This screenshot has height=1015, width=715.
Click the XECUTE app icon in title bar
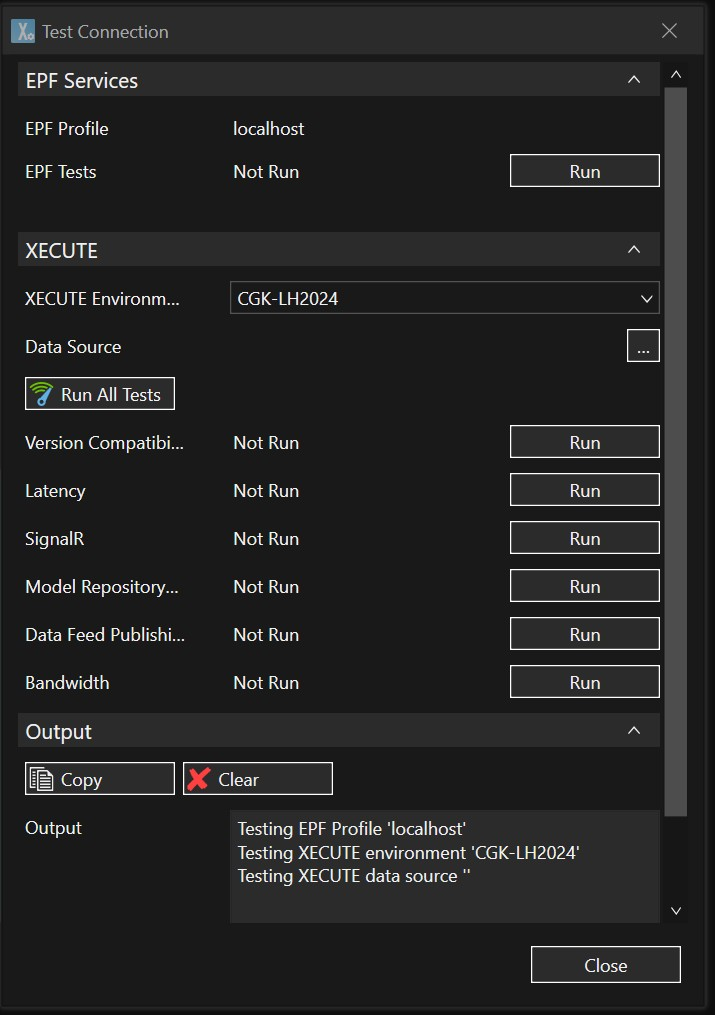tap(23, 31)
